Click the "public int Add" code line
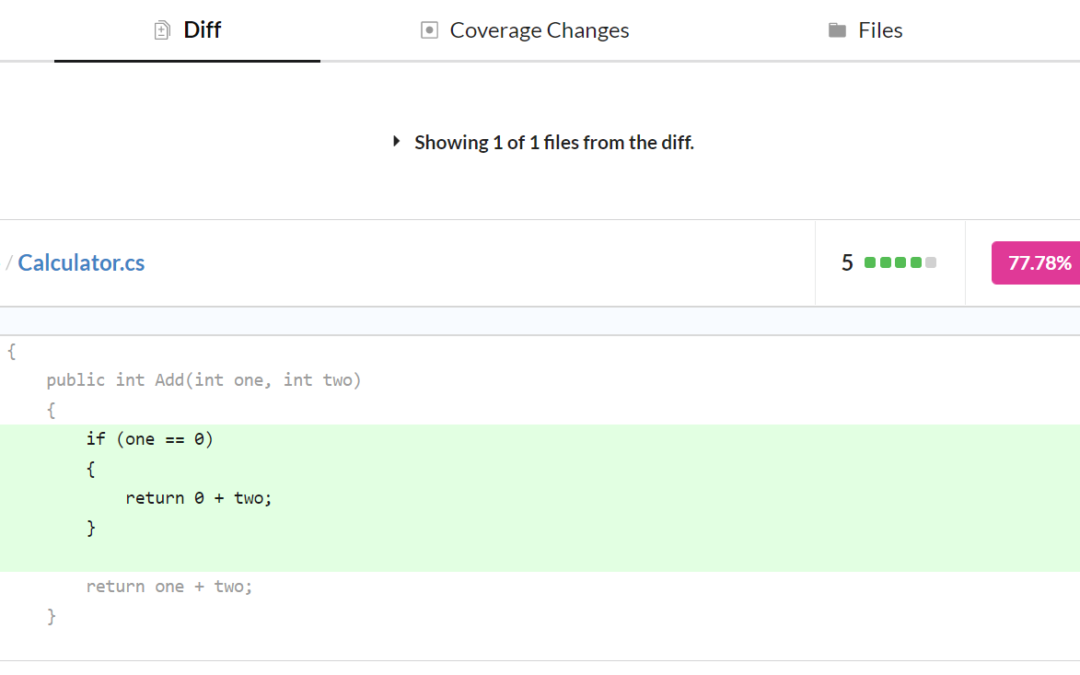Viewport: 1080px width, 675px height. pos(203,380)
